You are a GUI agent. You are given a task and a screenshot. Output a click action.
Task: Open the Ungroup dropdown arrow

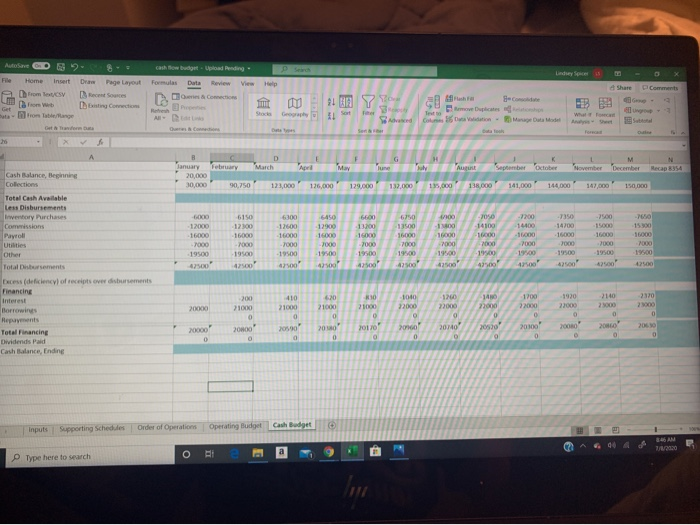658,110
